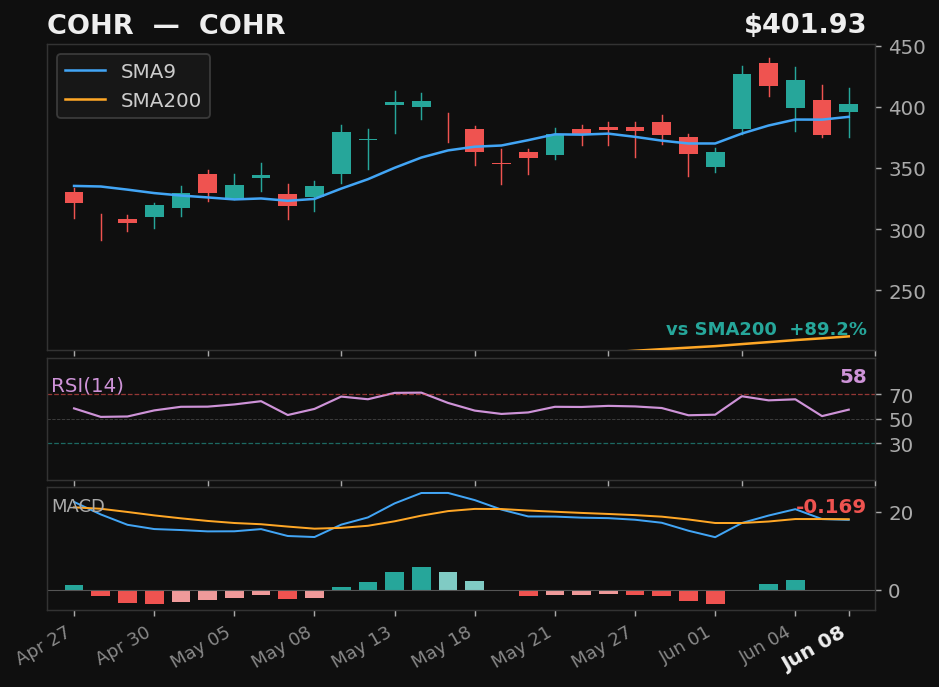Click the May 27 date label

click(x=602, y=646)
